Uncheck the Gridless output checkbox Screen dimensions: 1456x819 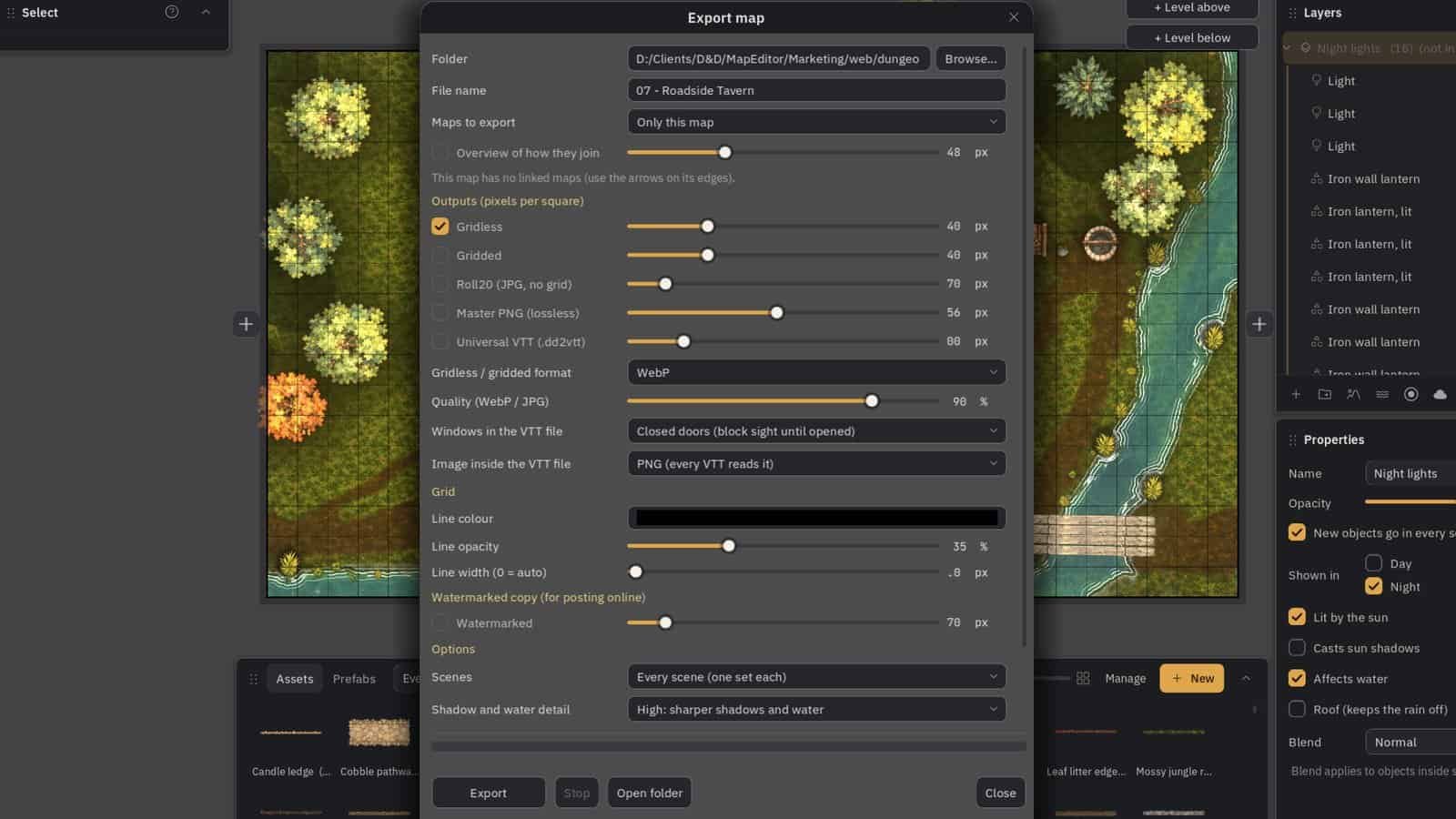[440, 227]
